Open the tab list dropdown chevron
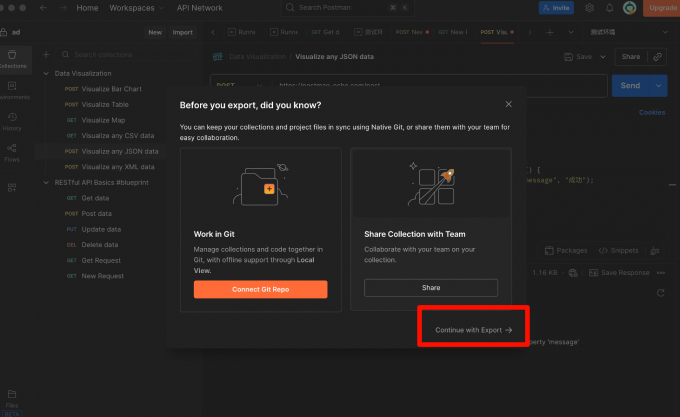Image resolution: width=680 pixels, height=417 pixels. 571,32
